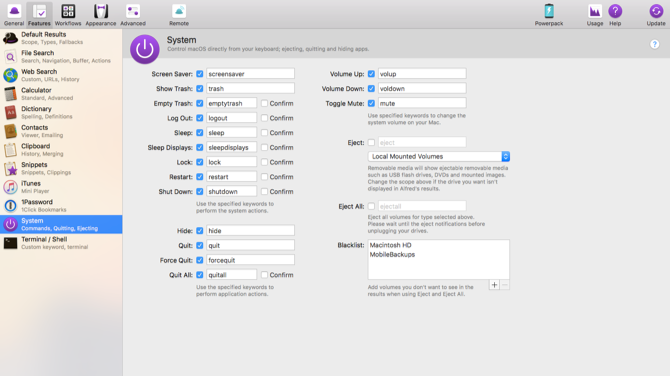670x376 pixels.
Task: Open Clipboard feature settings
Action: pos(61,150)
